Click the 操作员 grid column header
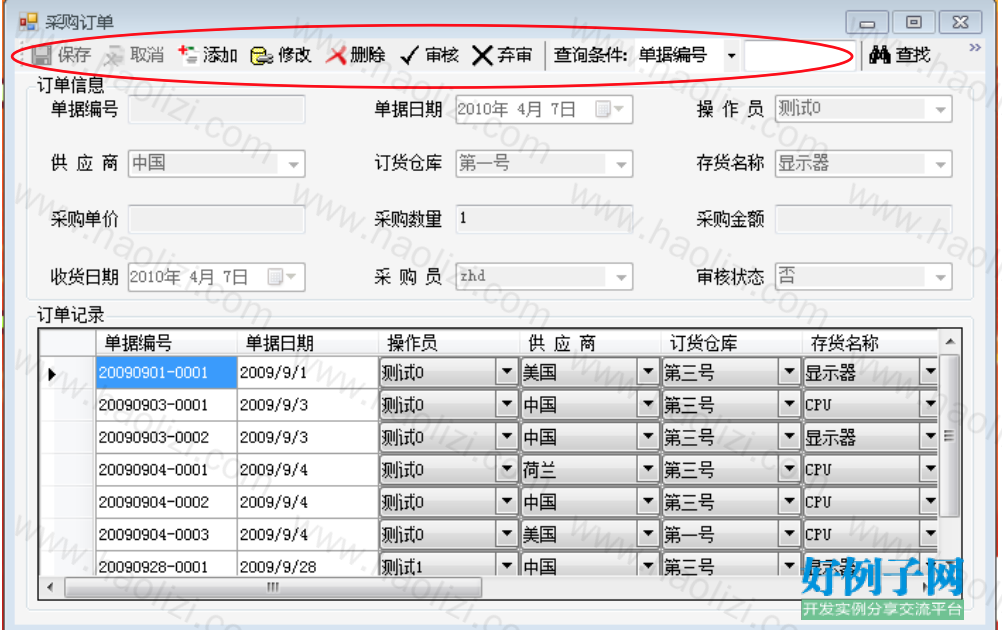This screenshot has width=1002, height=630. [449, 343]
